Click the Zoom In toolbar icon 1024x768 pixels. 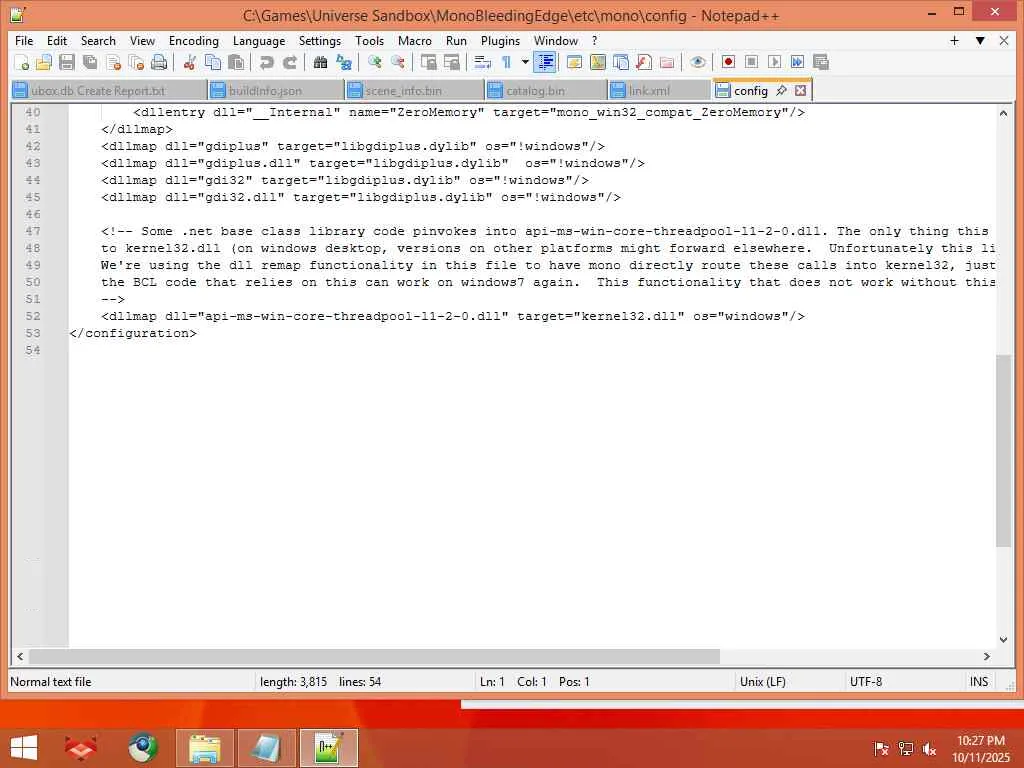click(x=374, y=62)
